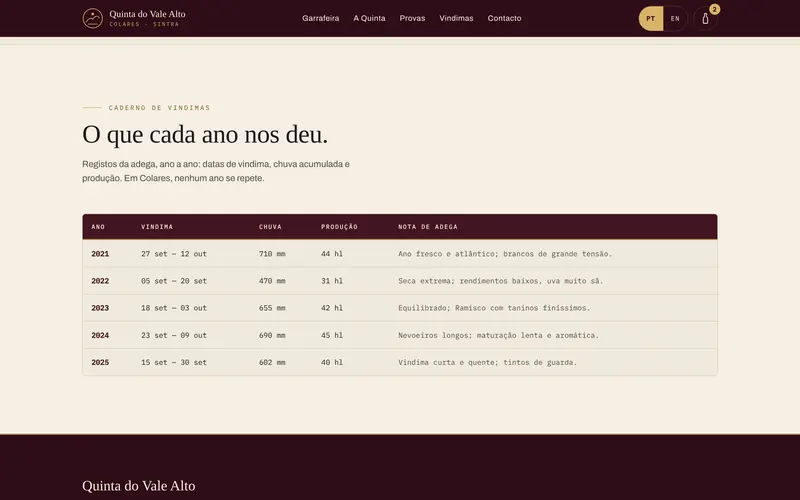Viewport: 800px width, 500px height.
Task: Click production value 40 hl
Action: [332, 363]
